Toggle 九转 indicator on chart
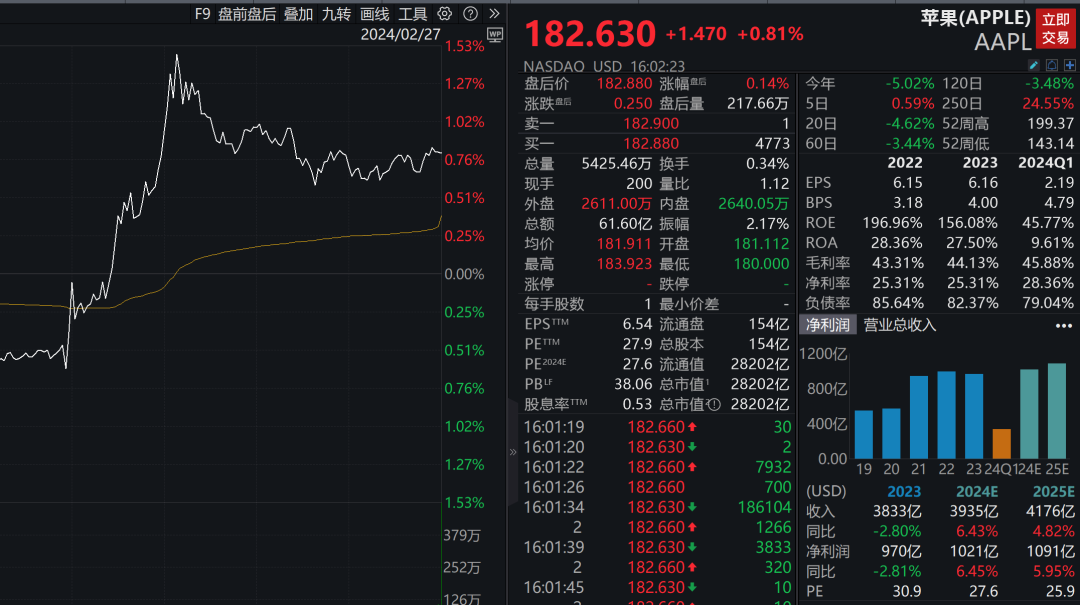The image size is (1080, 605). pyautogui.click(x=336, y=14)
